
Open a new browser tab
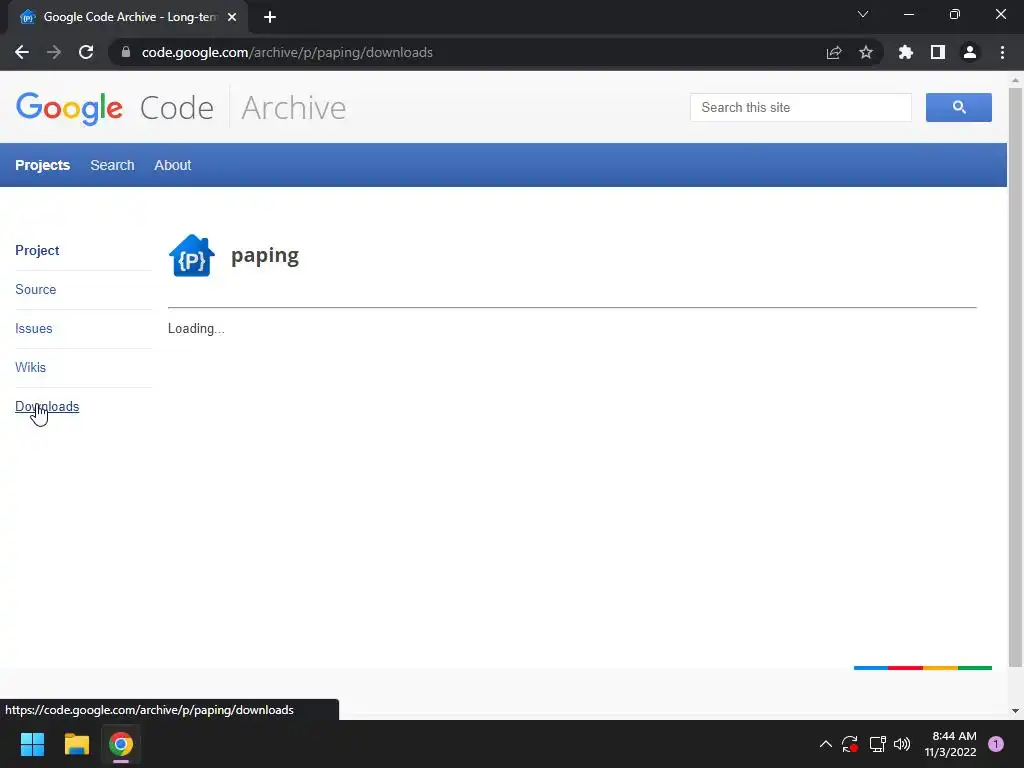click(x=270, y=17)
